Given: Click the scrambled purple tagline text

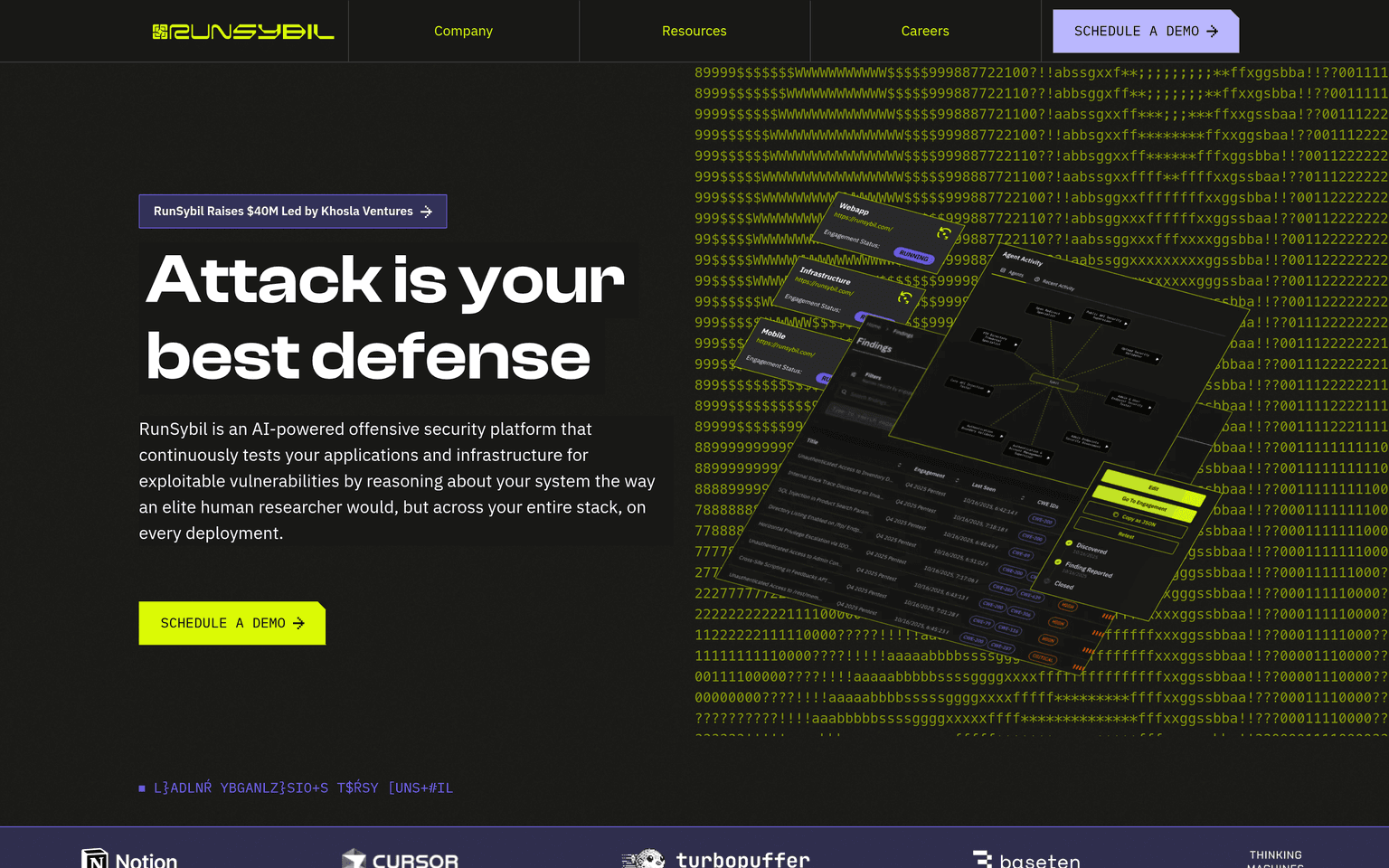Looking at the screenshot, I should [x=296, y=788].
